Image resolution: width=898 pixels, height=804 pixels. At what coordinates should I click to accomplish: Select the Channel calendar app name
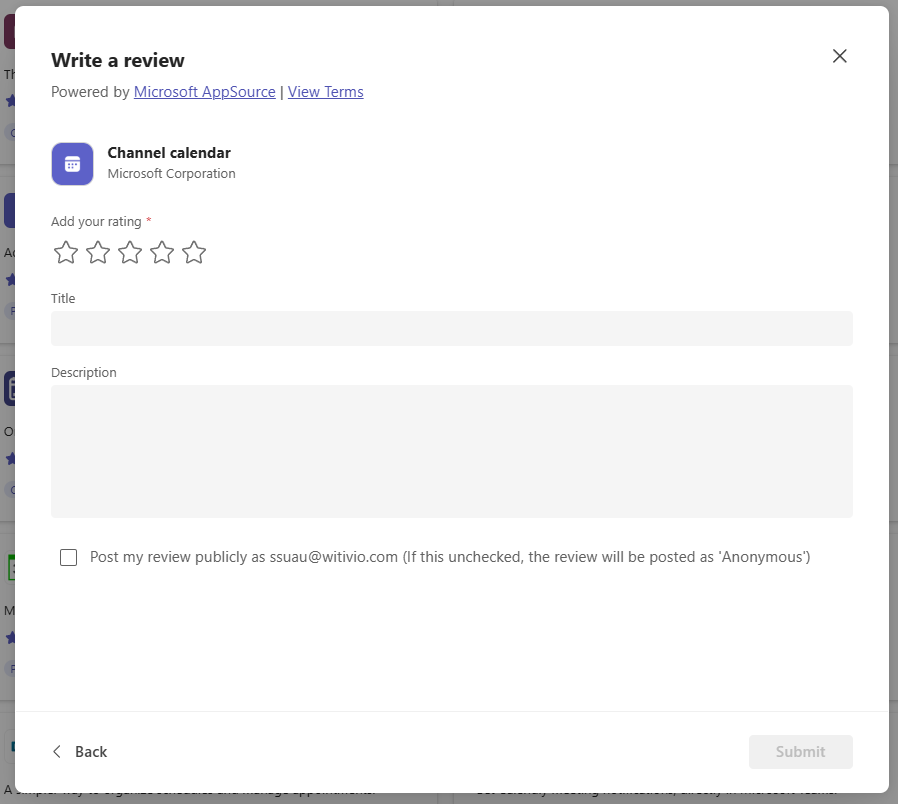[169, 153]
